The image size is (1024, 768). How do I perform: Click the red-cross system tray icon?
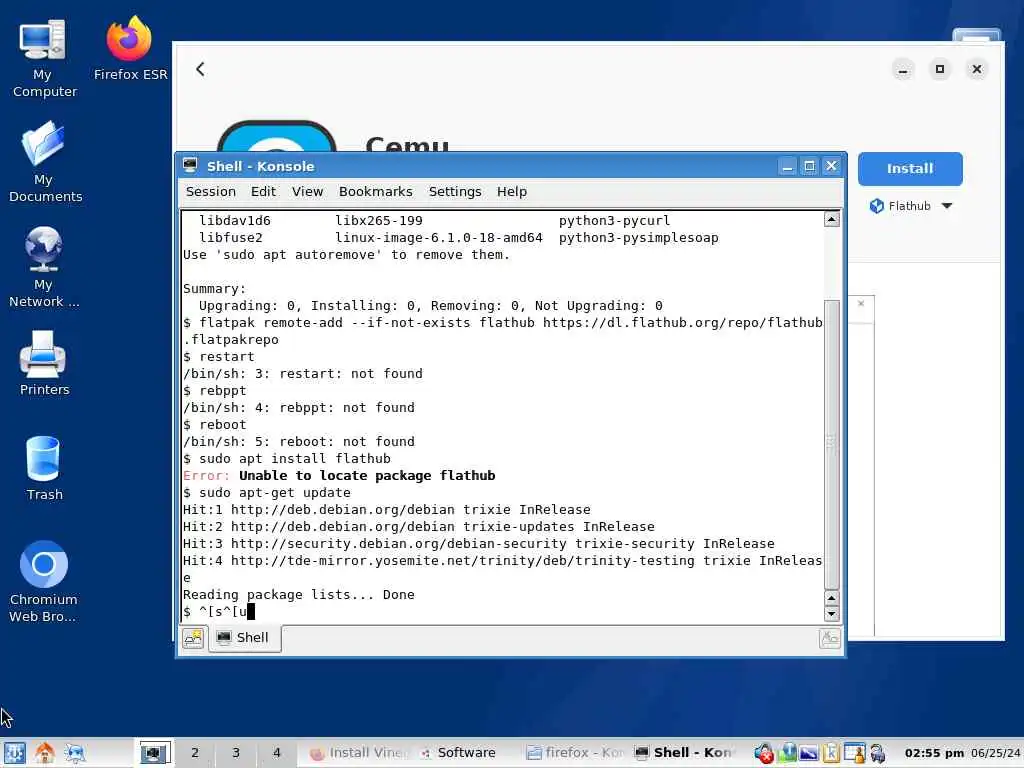[x=763, y=753]
